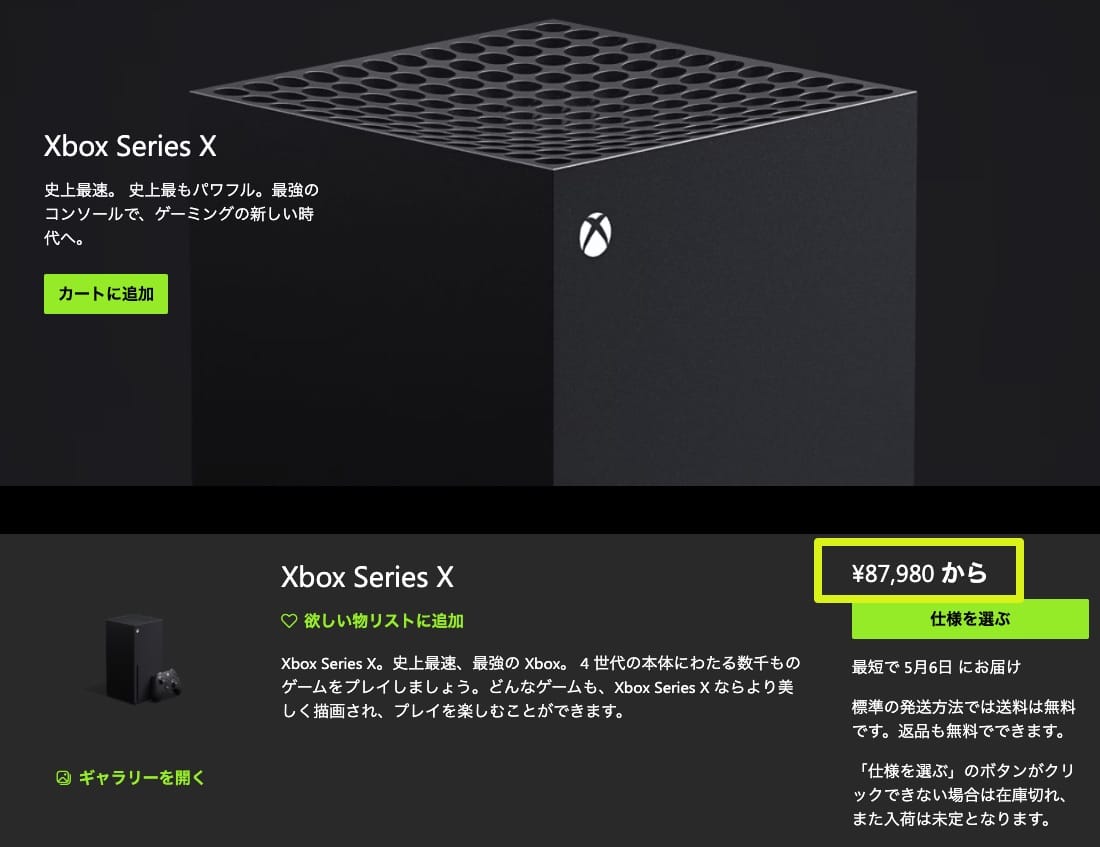Click the heart icon beside wishlist link
The image size is (1100, 847).
[289, 620]
